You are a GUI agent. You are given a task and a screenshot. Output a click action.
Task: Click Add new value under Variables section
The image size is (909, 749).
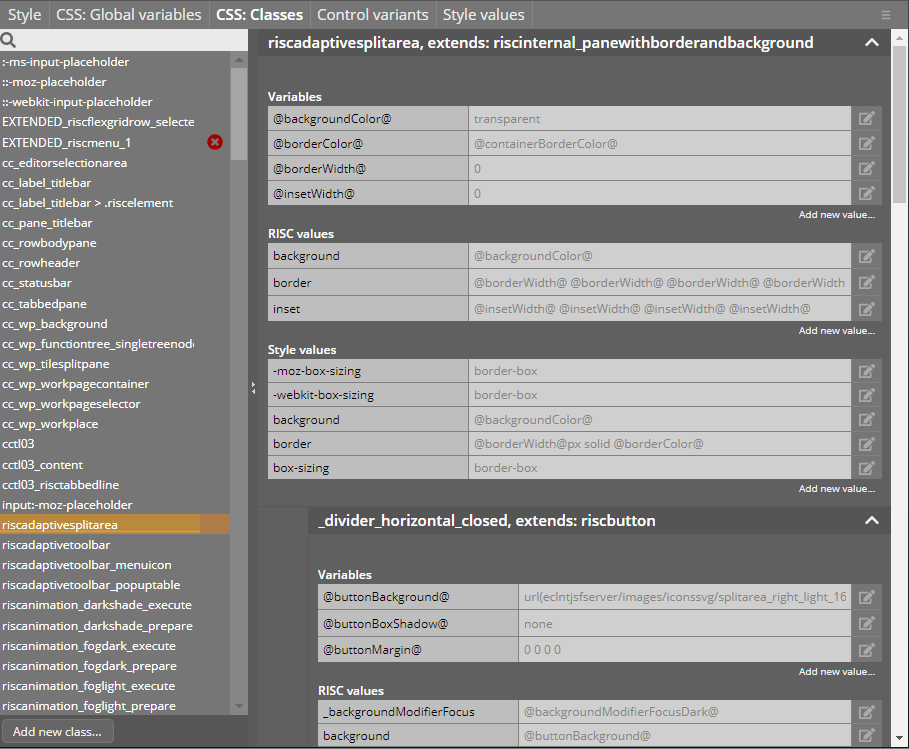[x=836, y=215]
